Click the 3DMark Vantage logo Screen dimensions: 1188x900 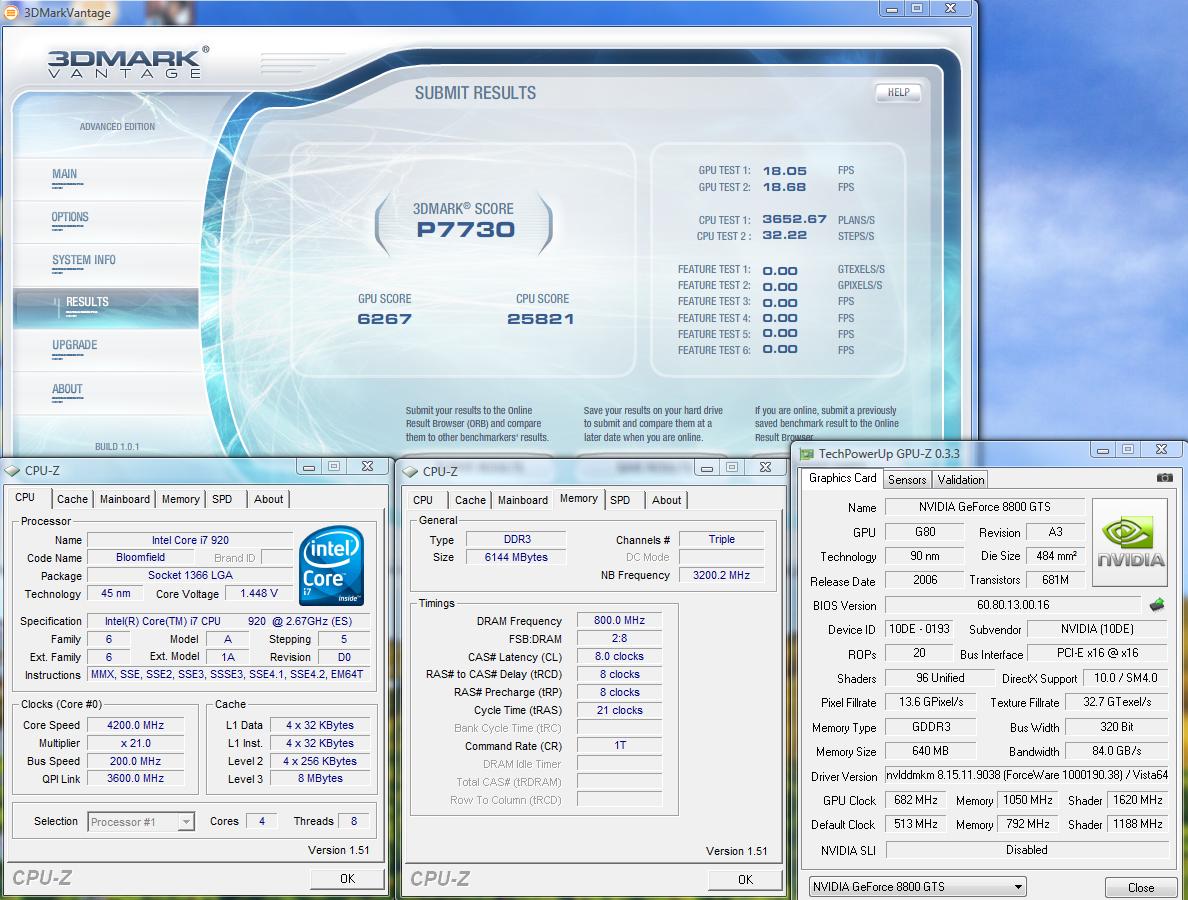click(x=127, y=63)
